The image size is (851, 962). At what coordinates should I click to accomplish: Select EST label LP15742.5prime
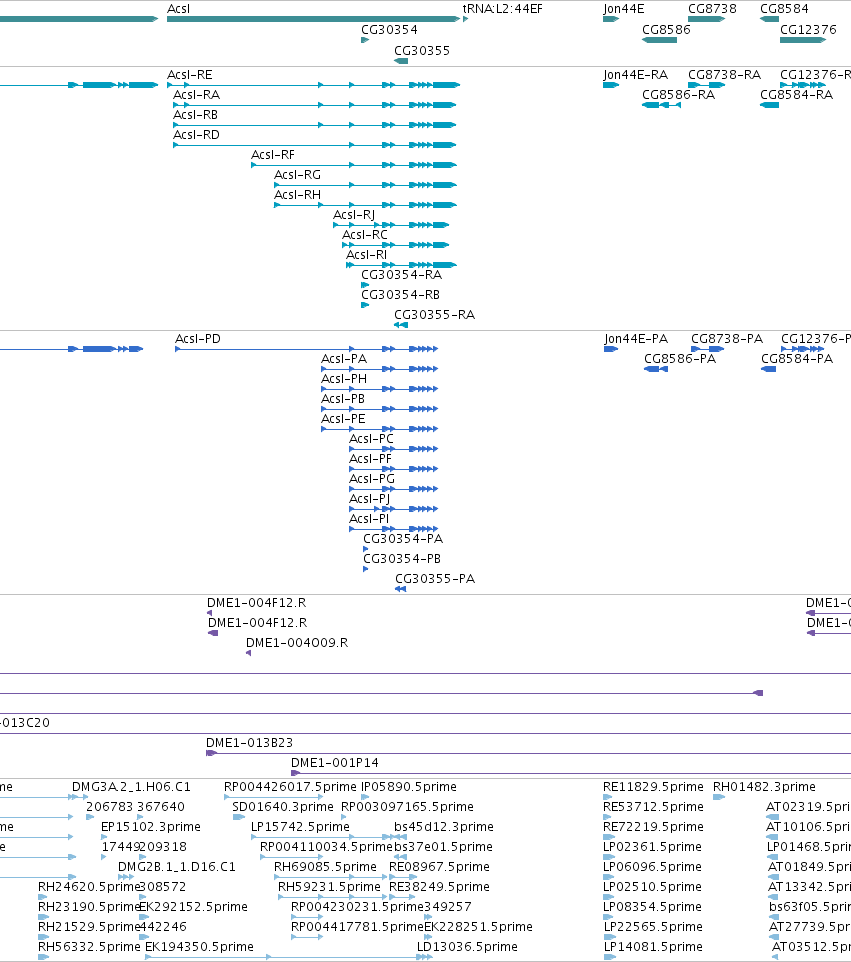click(300, 827)
